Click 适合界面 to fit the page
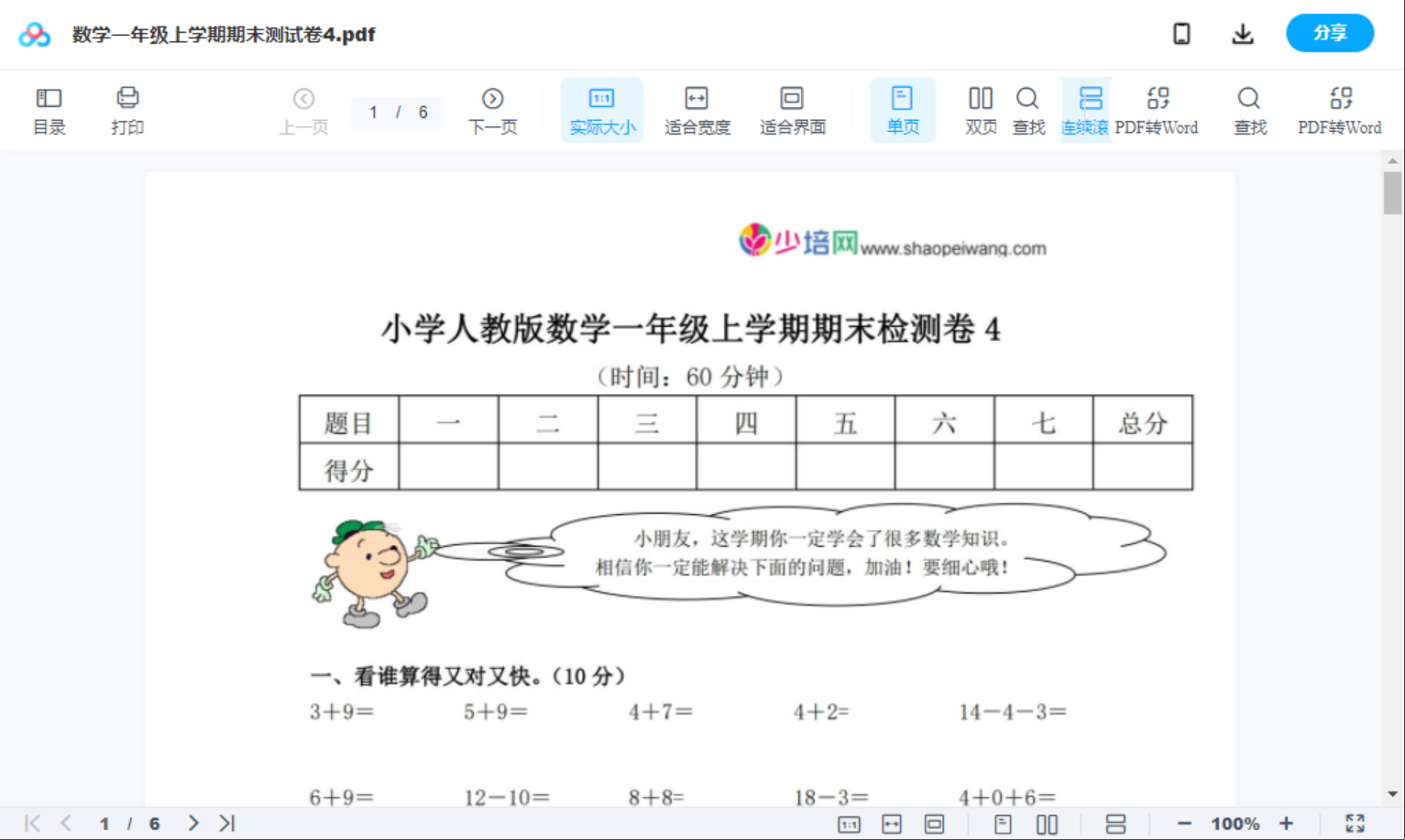Screen dimensions: 1405x840 (x=792, y=109)
